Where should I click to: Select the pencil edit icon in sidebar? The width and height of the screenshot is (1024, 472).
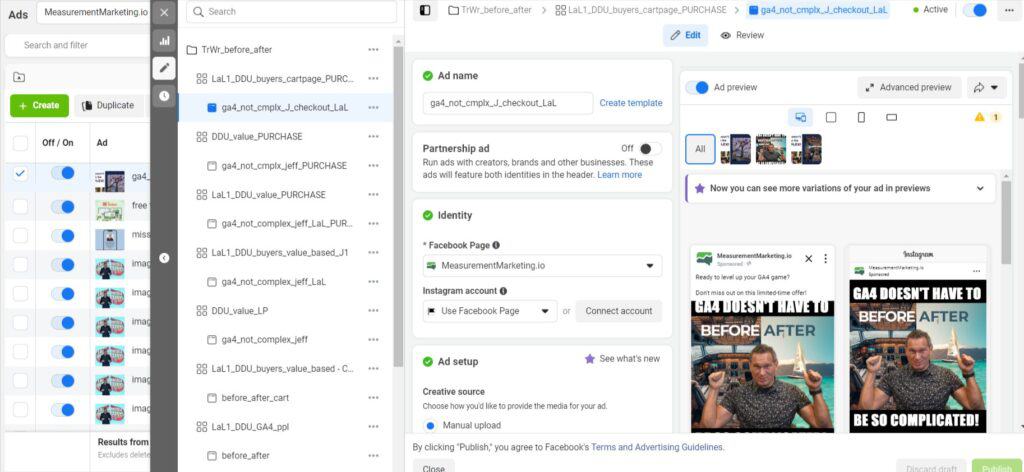tap(164, 68)
